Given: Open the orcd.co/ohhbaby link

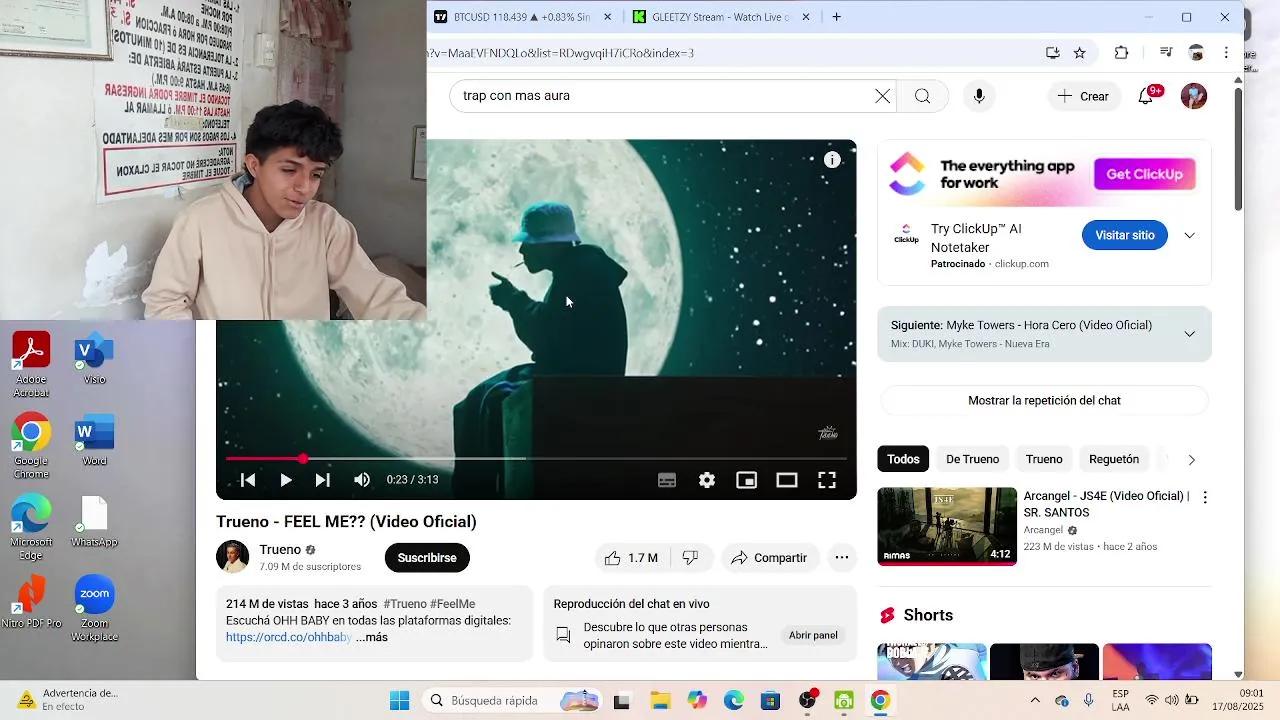Looking at the screenshot, I should click(x=289, y=637).
